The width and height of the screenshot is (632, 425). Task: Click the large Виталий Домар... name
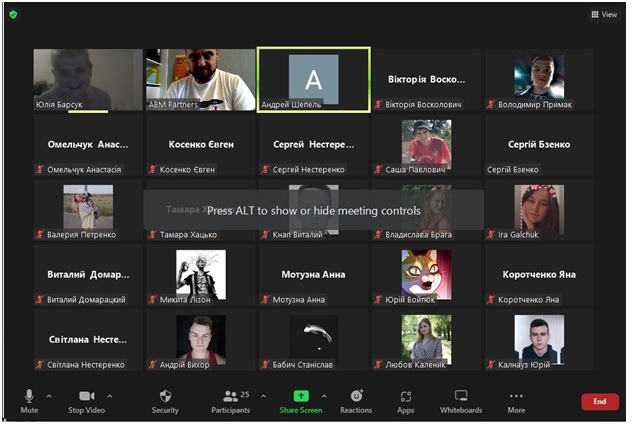(x=88, y=275)
